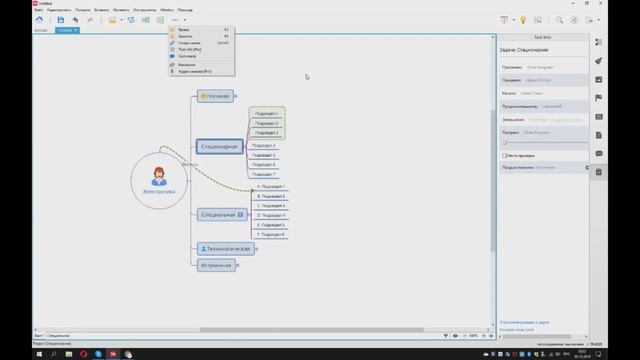The height and width of the screenshot is (360, 640).
Task: Click the three-dots more insert icon
Action: click(176, 20)
